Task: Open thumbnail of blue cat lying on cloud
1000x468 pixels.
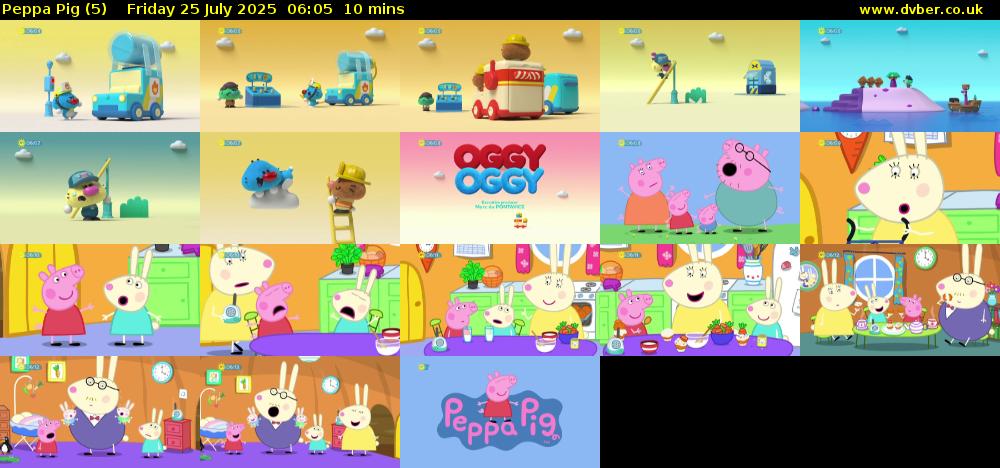Action: (x=300, y=188)
